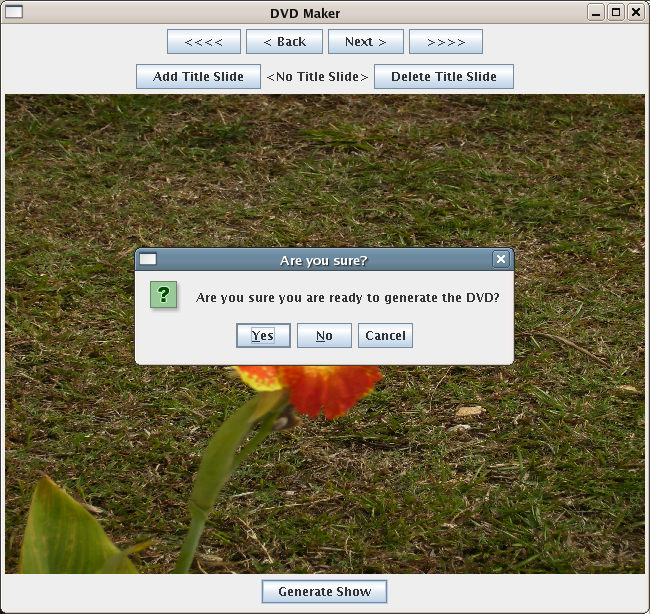Close the Are you sure dialog
This screenshot has width=650, height=614.
click(501, 259)
